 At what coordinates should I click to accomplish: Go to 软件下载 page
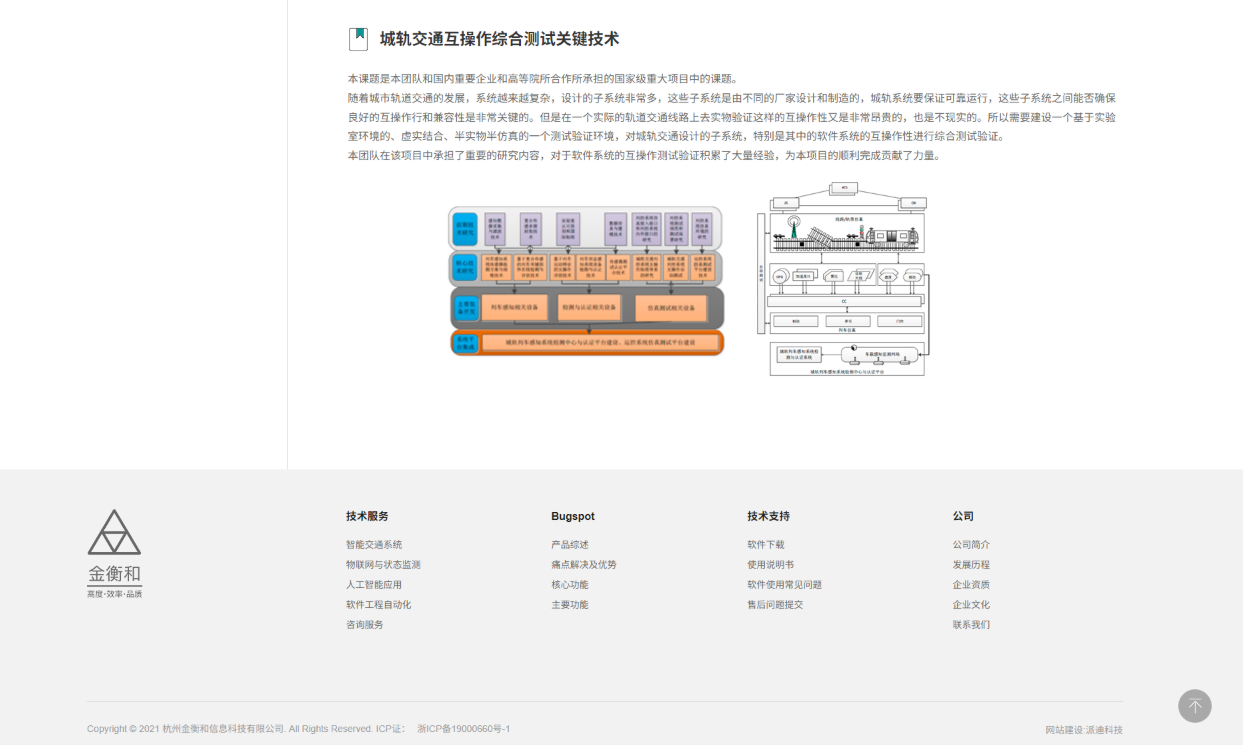766,545
